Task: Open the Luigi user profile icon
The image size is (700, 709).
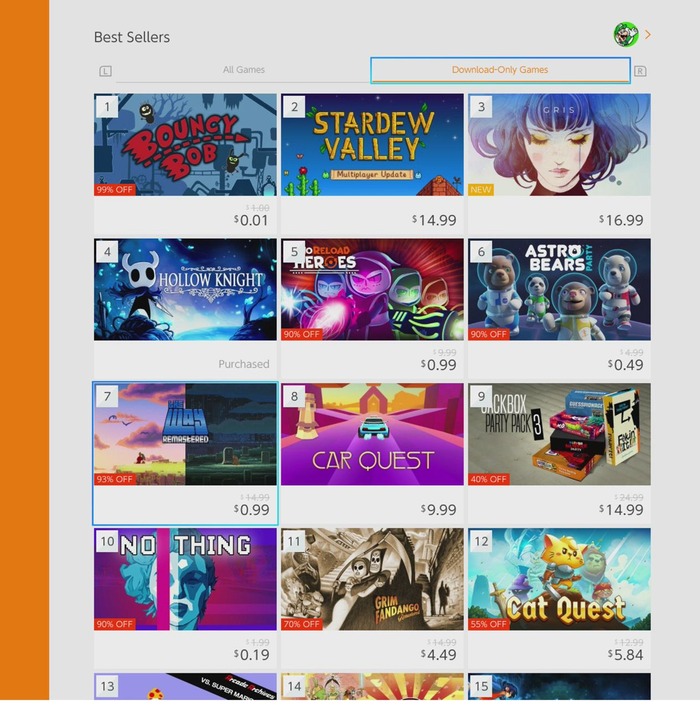Action: coord(626,34)
